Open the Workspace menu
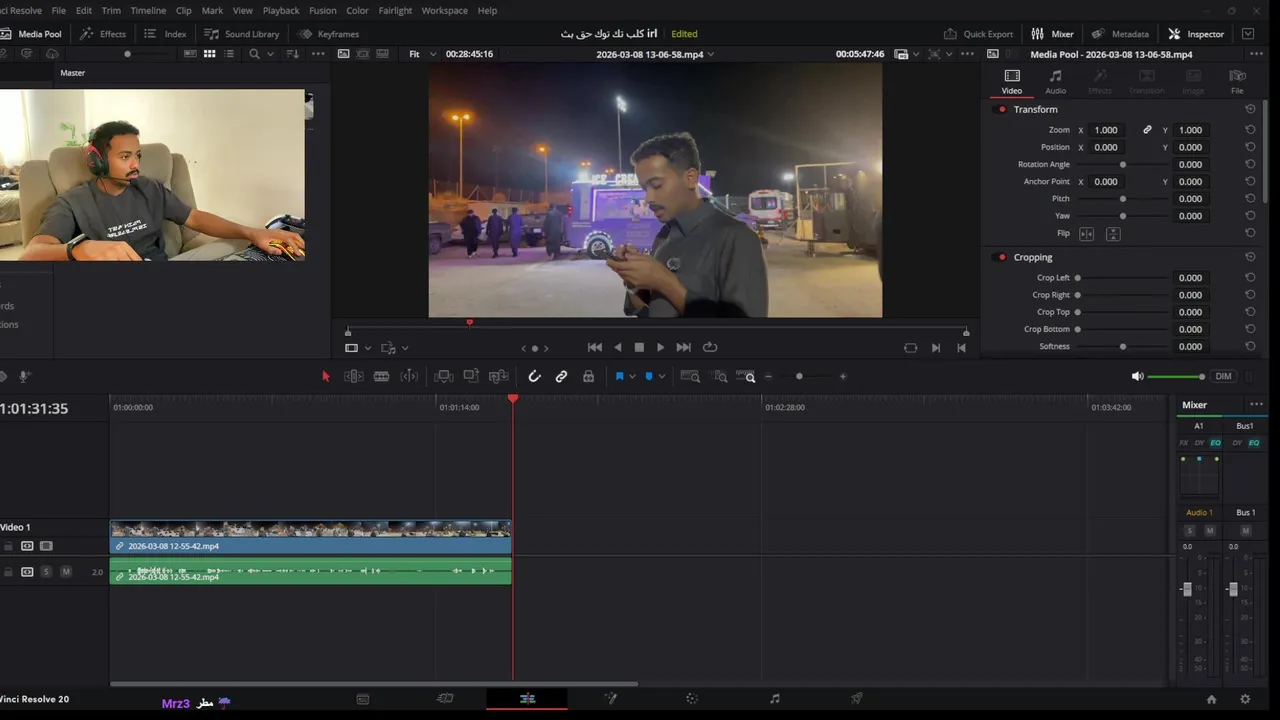The image size is (1280, 720). click(444, 10)
